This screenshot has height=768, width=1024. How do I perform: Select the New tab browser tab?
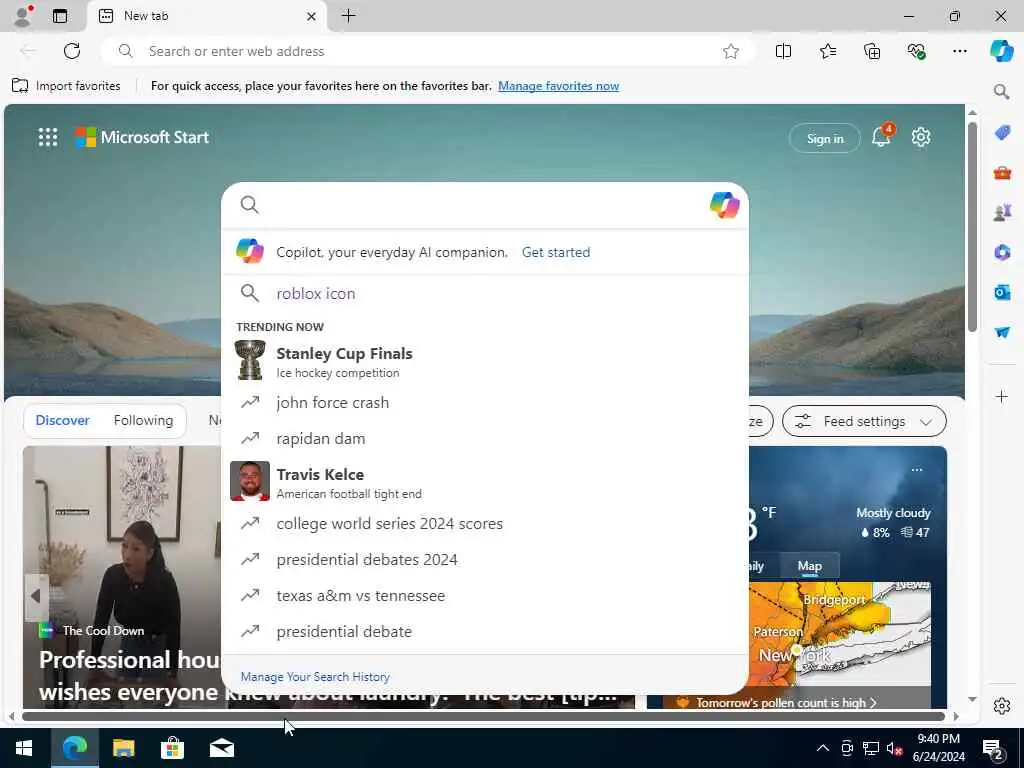207,16
